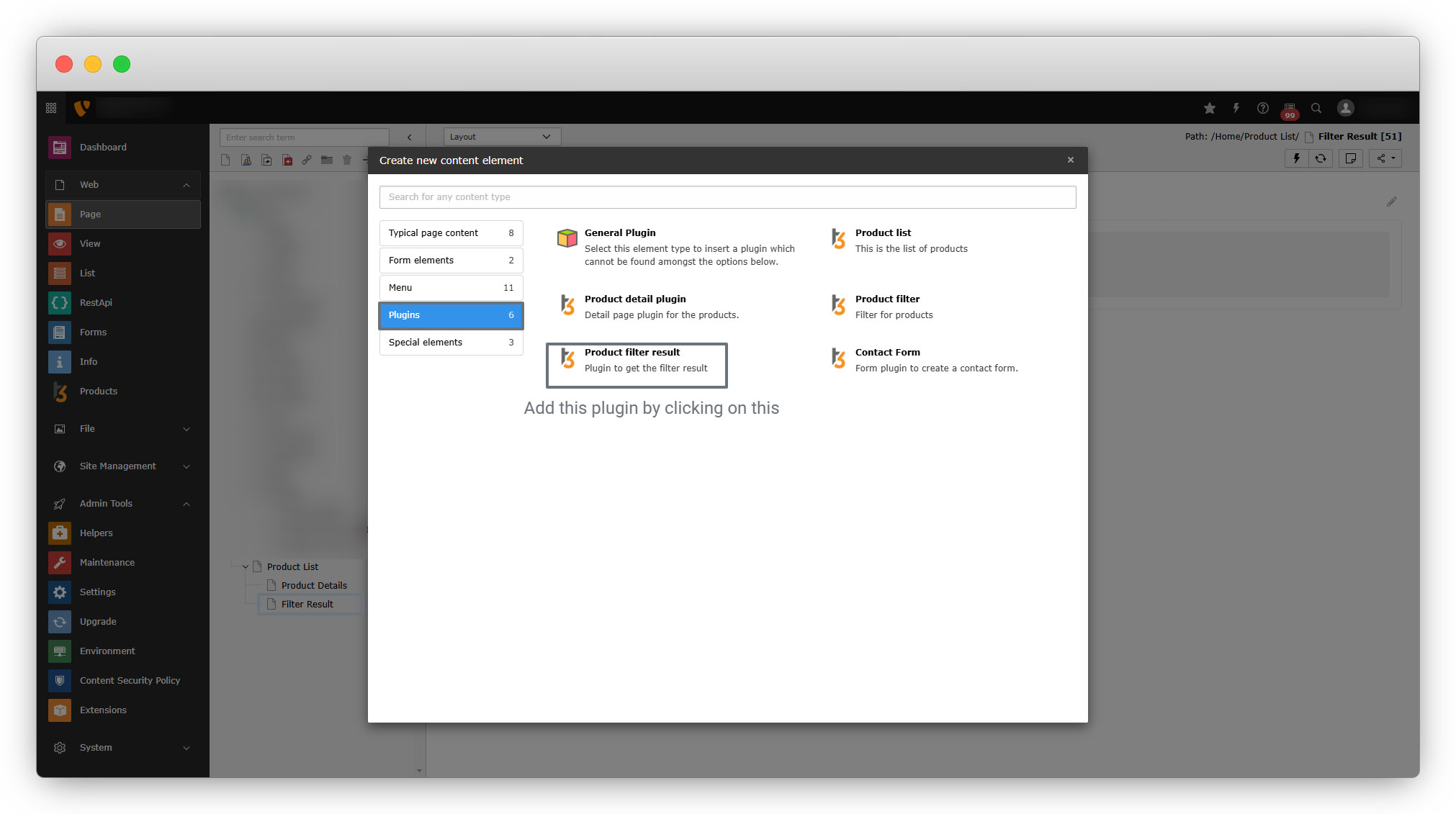Image resolution: width=1456 pixels, height=814 pixels.
Task: Open the Maintenance admin tool icon
Action: [60, 562]
